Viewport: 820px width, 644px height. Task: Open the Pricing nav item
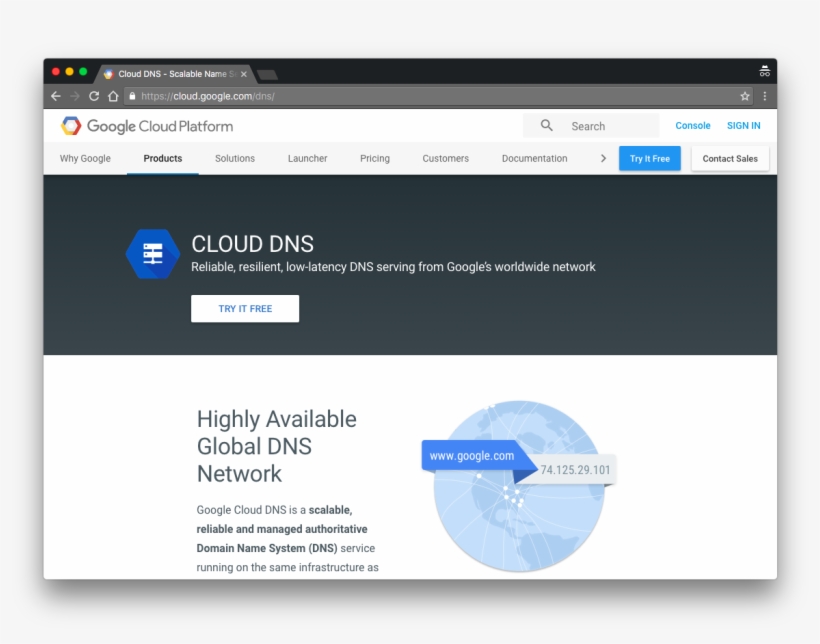coord(374,159)
